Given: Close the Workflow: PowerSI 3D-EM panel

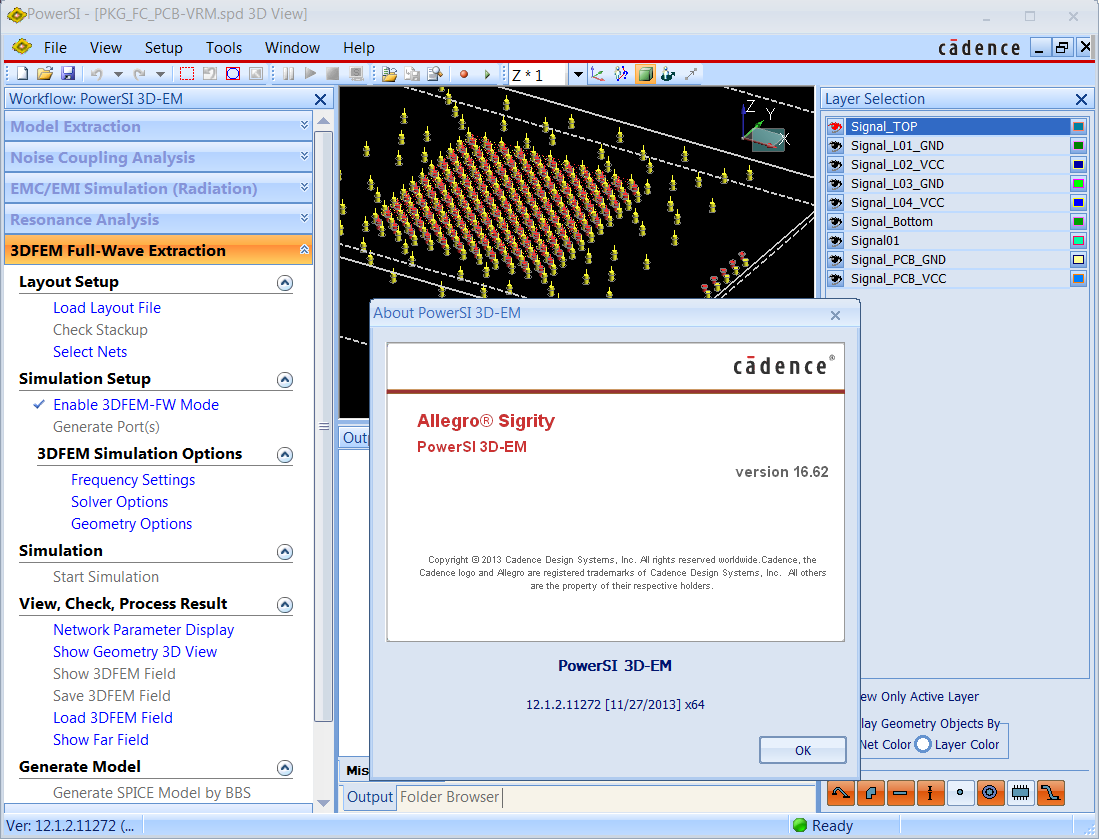Looking at the screenshot, I should coord(320,100).
